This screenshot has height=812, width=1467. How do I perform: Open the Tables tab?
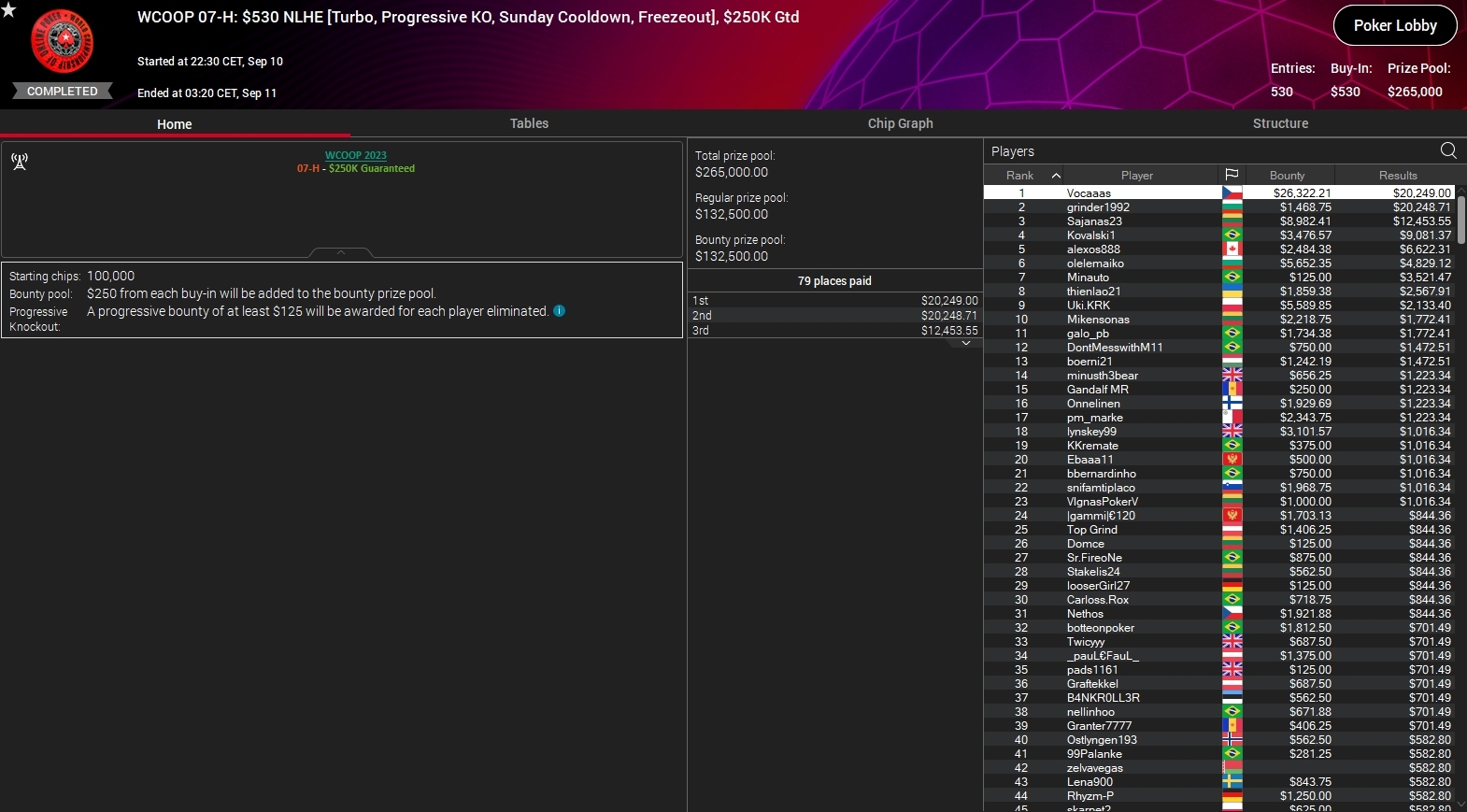(x=529, y=123)
